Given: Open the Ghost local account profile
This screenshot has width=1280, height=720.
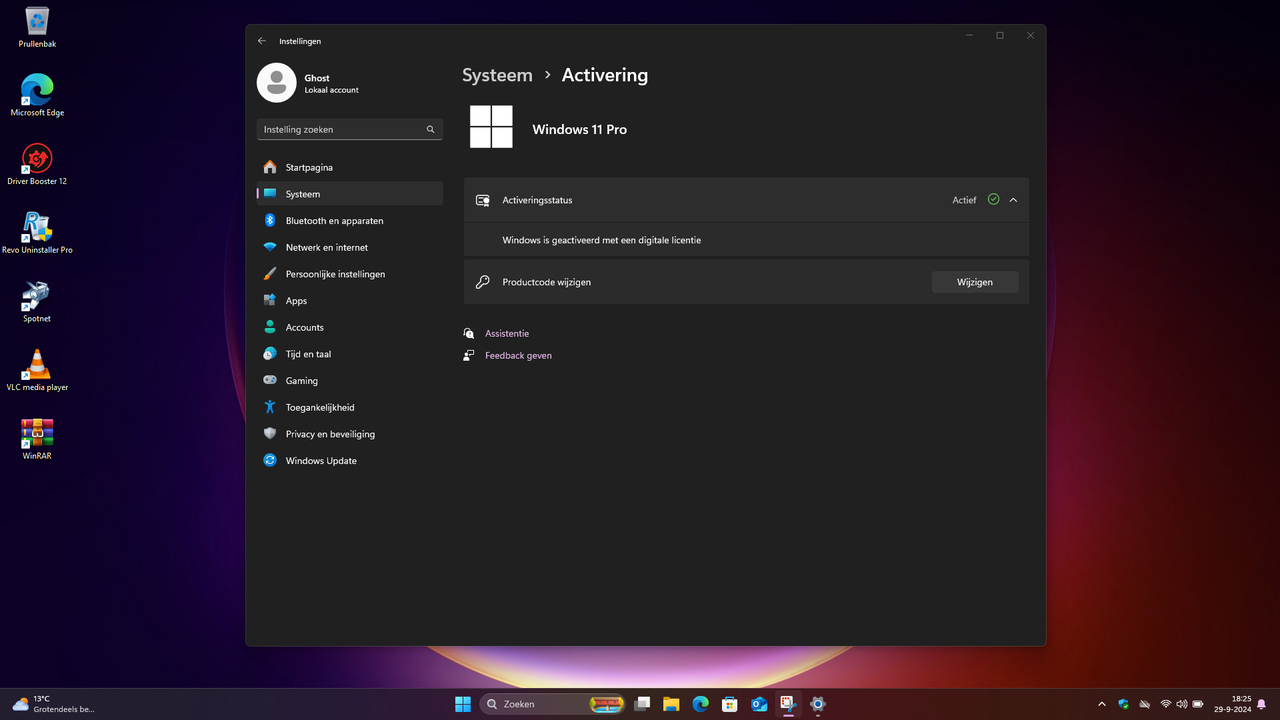Looking at the screenshot, I should pos(308,83).
